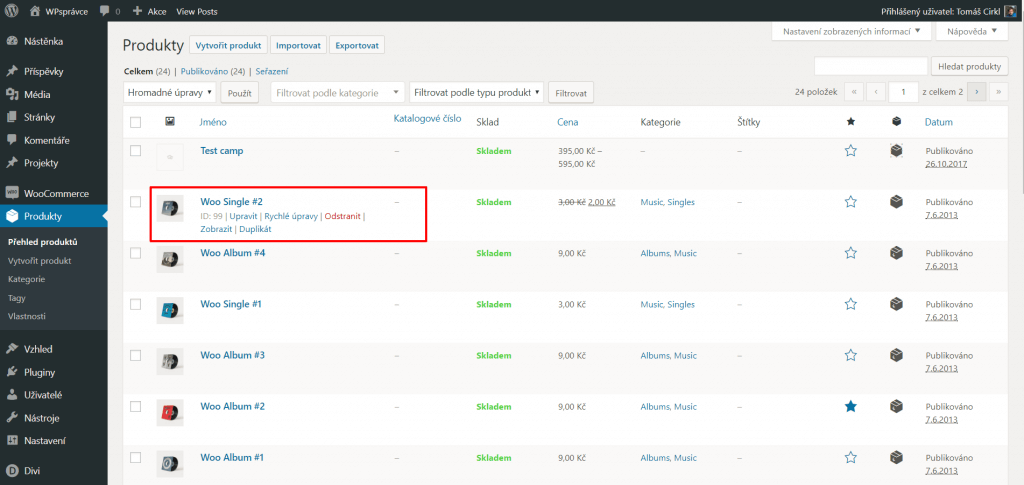The height and width of the screenshot is (485, 1024).
Task: Click Hledat produkty button
Action: tap(969, 67)
